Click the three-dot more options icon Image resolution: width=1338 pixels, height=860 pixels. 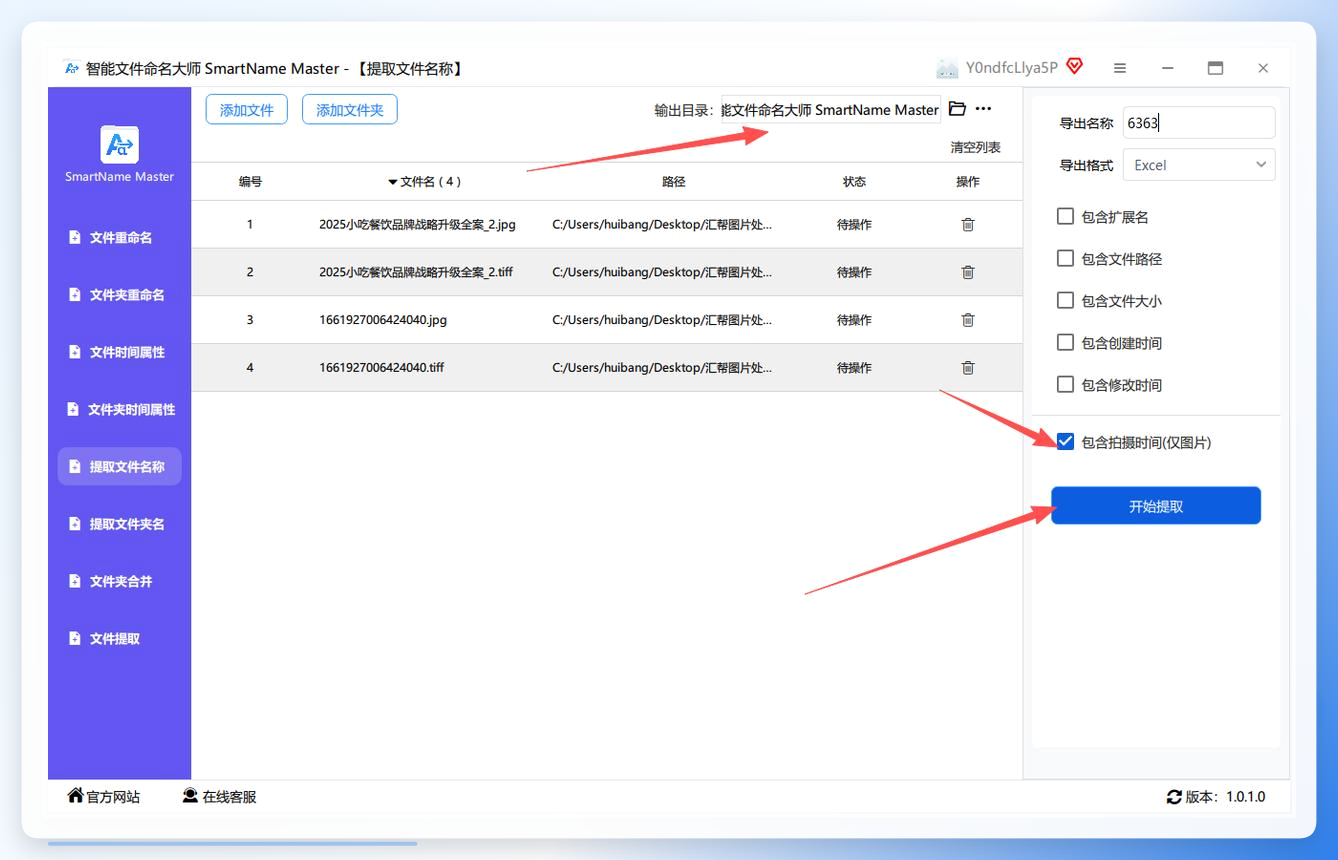(983, 109)
